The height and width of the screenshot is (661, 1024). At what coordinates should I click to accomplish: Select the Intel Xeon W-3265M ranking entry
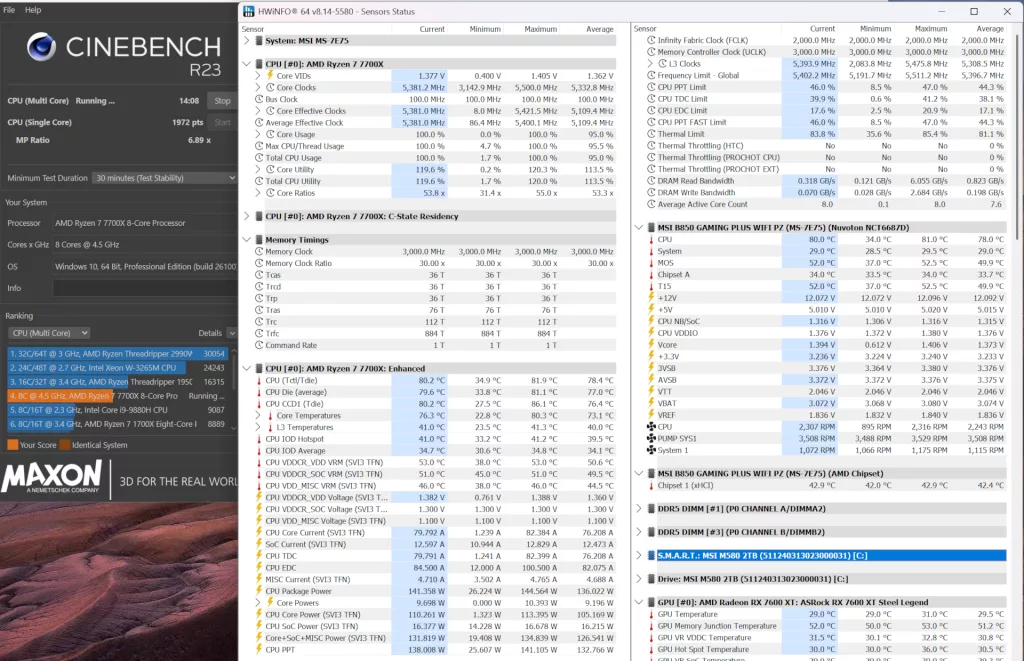pos(100,367)
